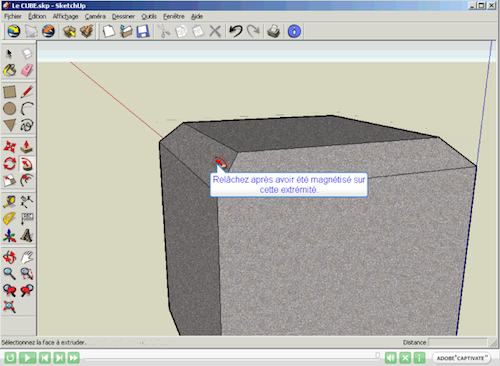Open the Fichier menu
This screenshot has width=500, height=366.
(13, 16)
